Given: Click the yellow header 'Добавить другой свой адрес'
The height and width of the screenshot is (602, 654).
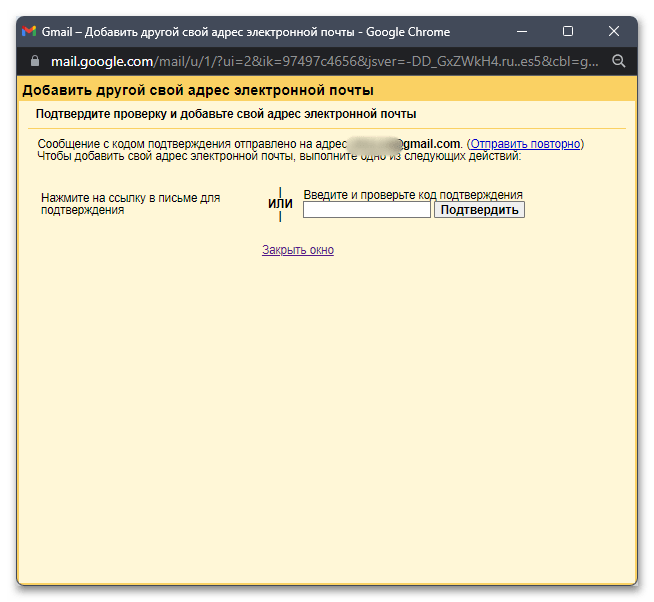Looking at the screenshot, I should tap(198, 91).
